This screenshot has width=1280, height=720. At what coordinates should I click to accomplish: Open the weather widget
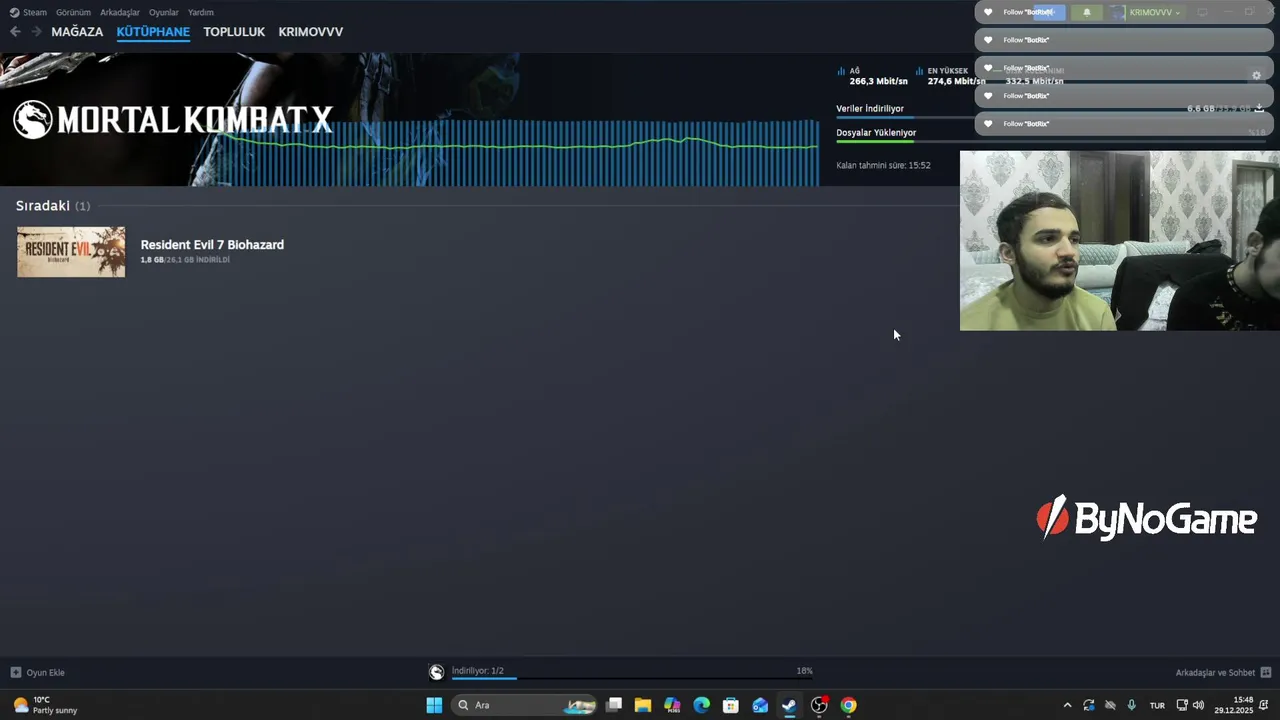coord(45,705)
